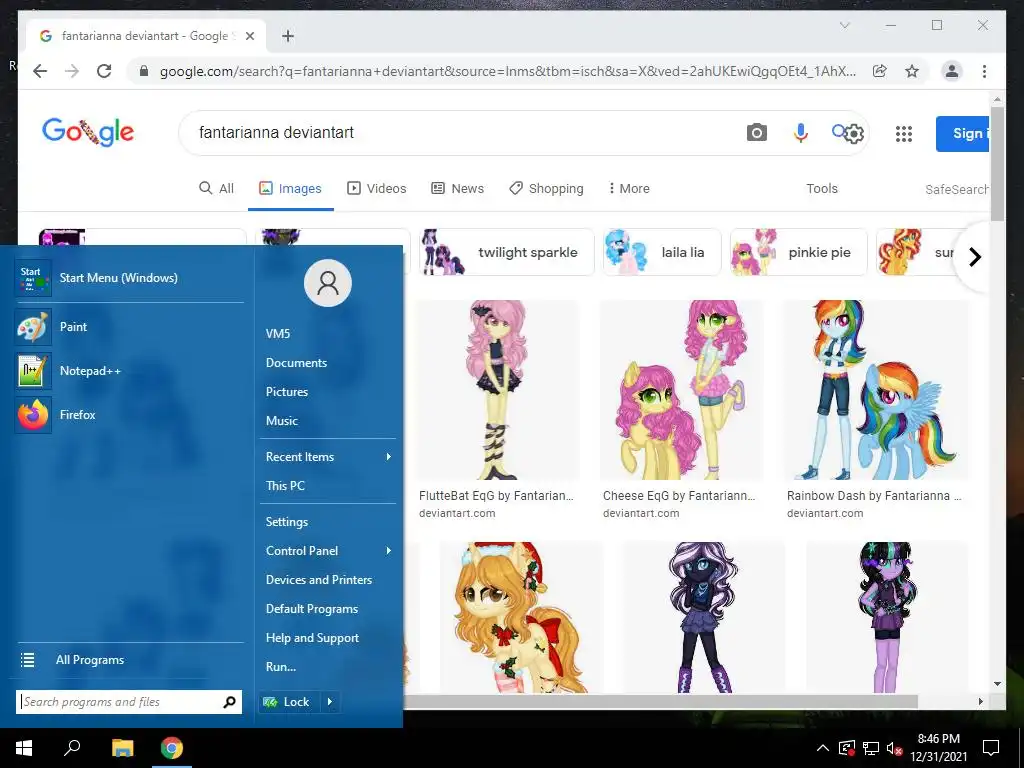The height and width of the screenshot is (768, 1024).
Task: Open Start Menu (Windows) entry
Action: (x=129, y=278)
